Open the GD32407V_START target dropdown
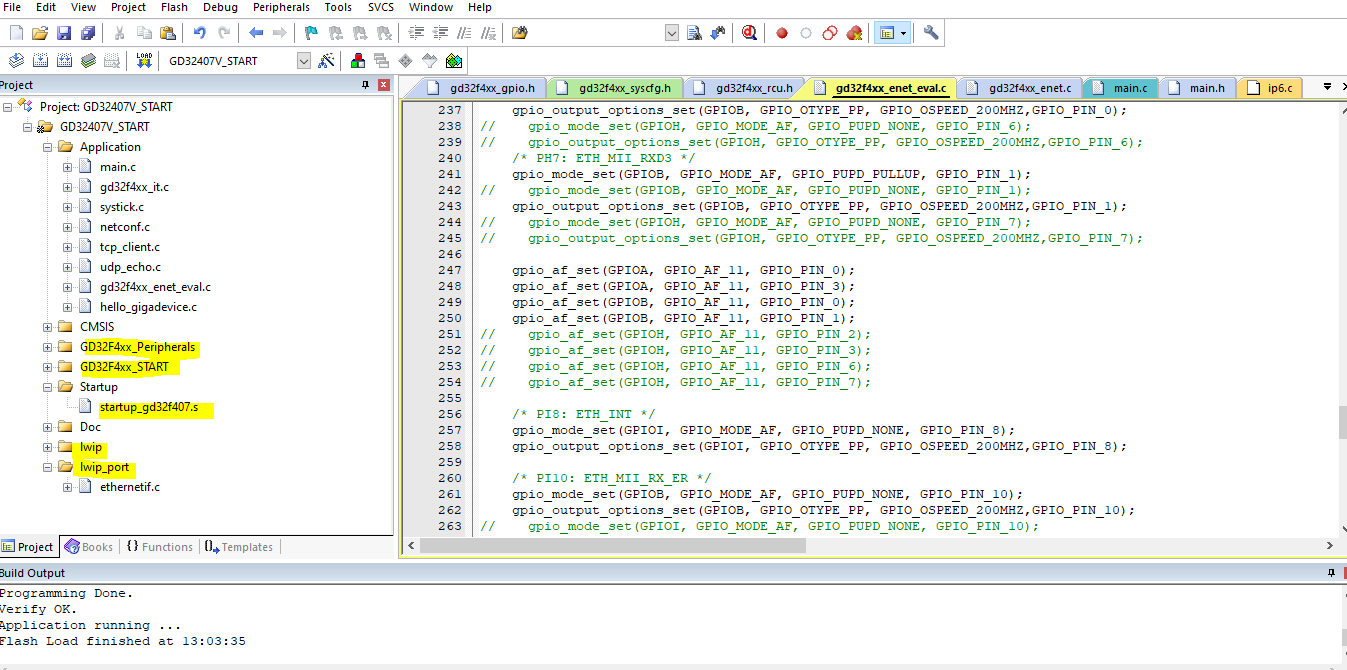The image size is (1347, 670). [x=304, y=60]
